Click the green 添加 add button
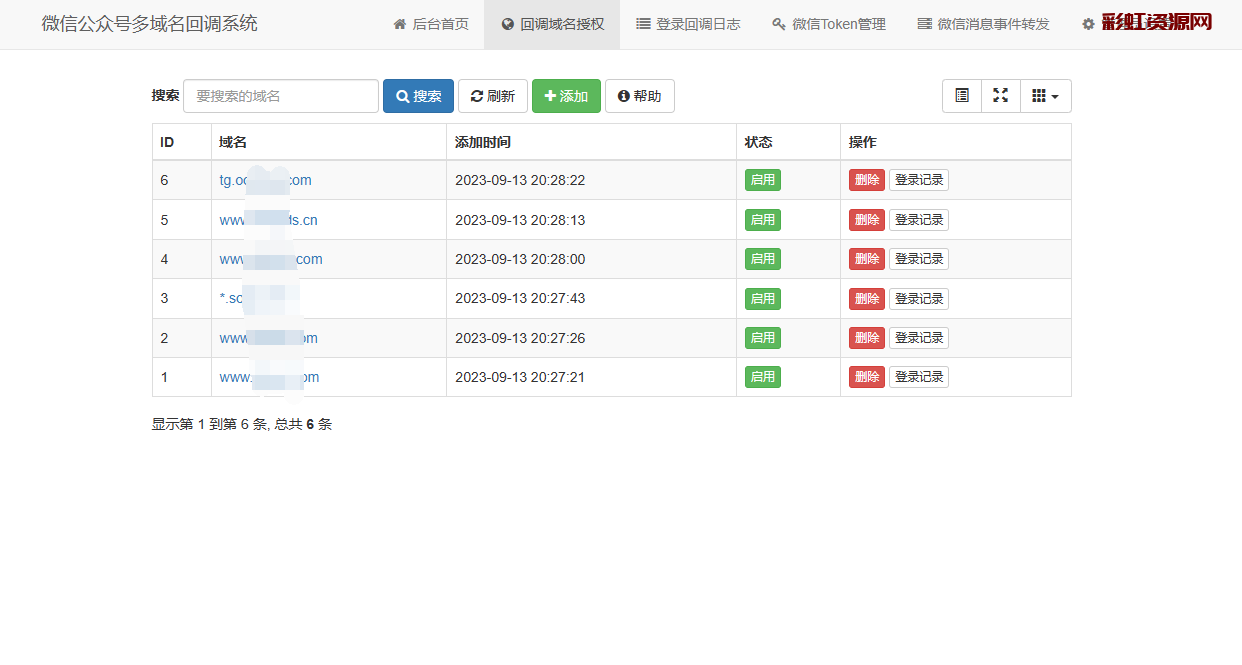1242x665 pixels. [x=566, y=96]
